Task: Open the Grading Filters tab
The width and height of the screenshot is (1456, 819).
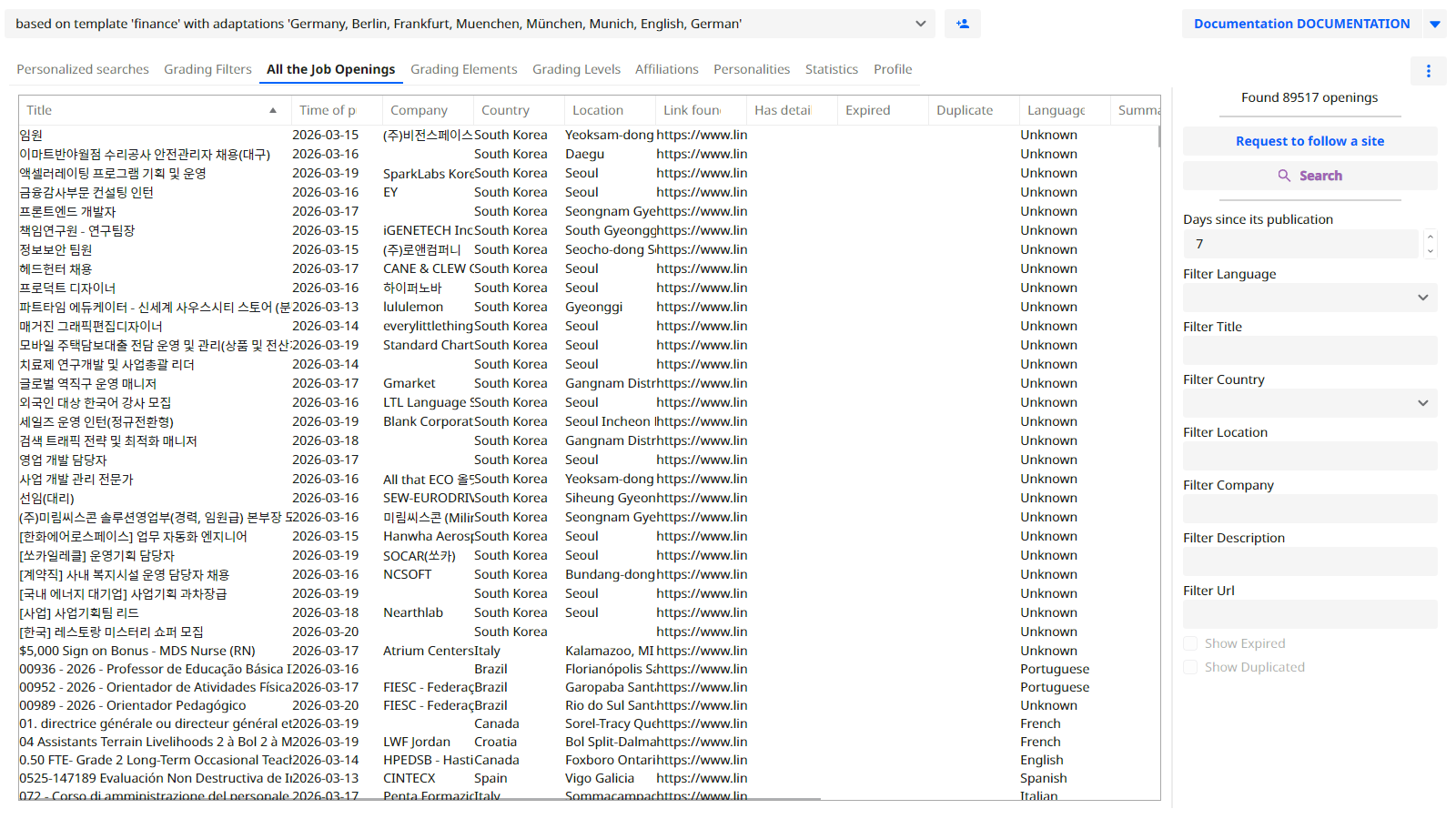Action: point(207,69)
